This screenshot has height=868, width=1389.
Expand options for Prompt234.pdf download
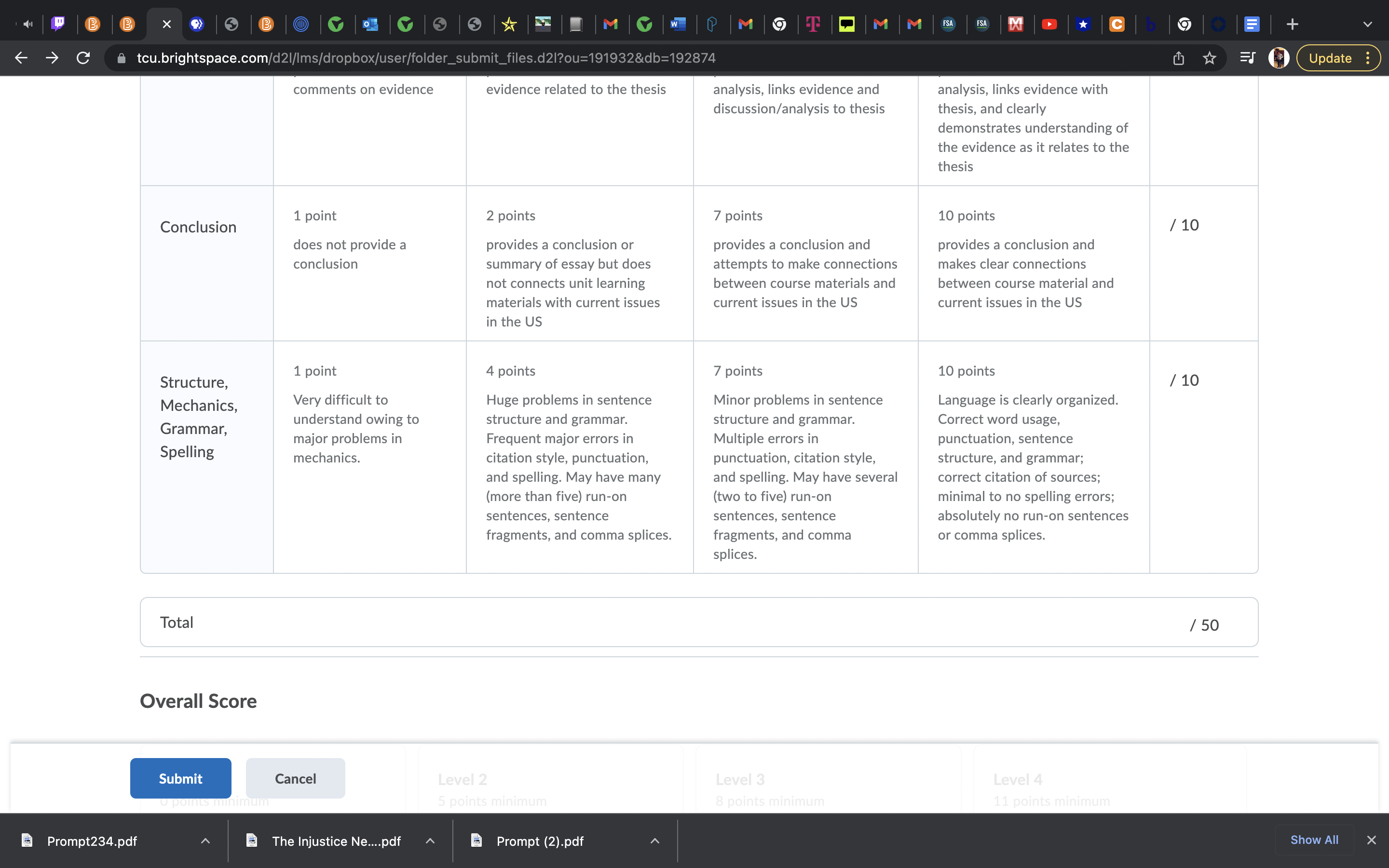pyautogui.click(x=205, y=841)
